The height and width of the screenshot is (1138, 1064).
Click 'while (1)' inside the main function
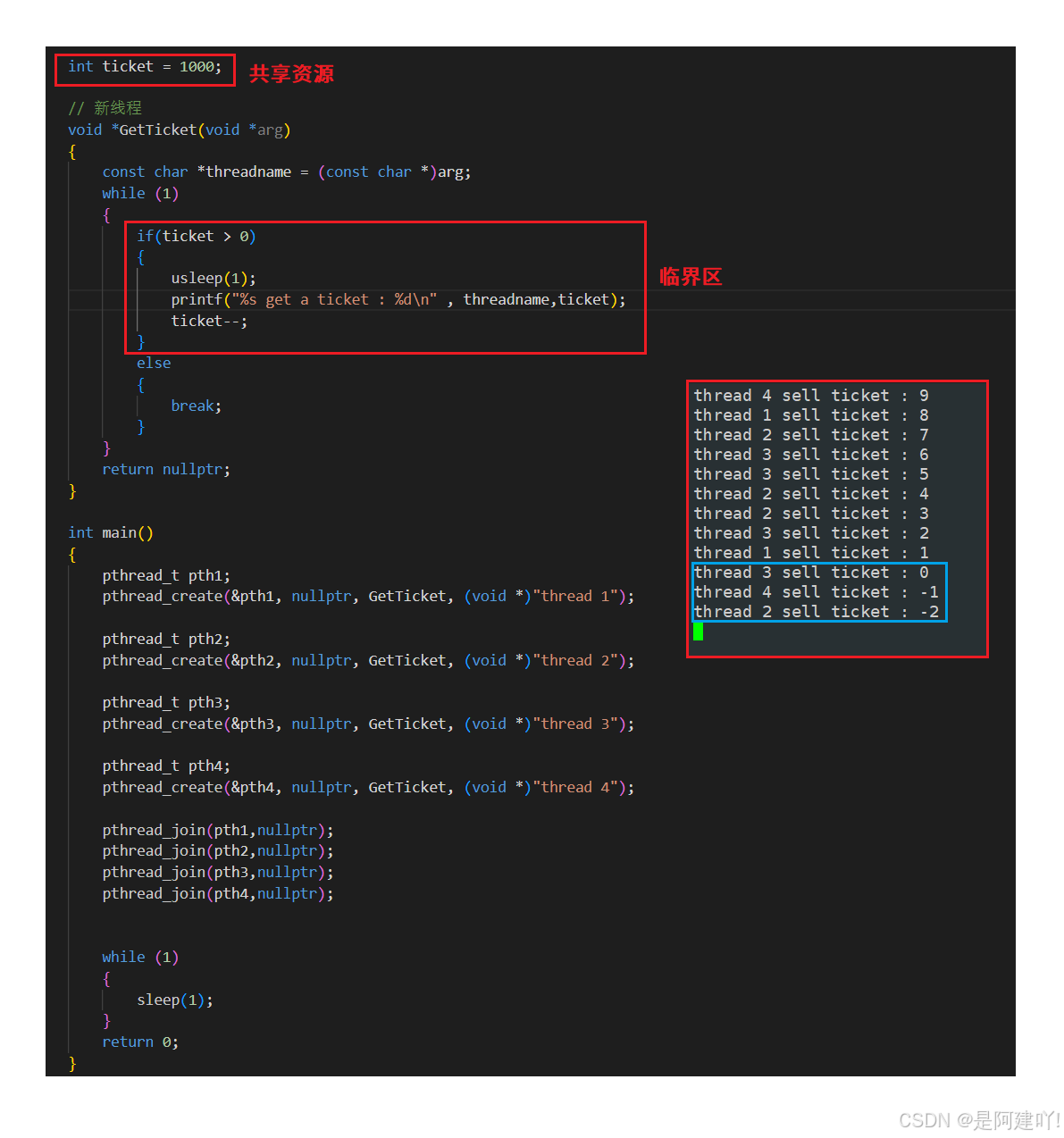(140, 957)
